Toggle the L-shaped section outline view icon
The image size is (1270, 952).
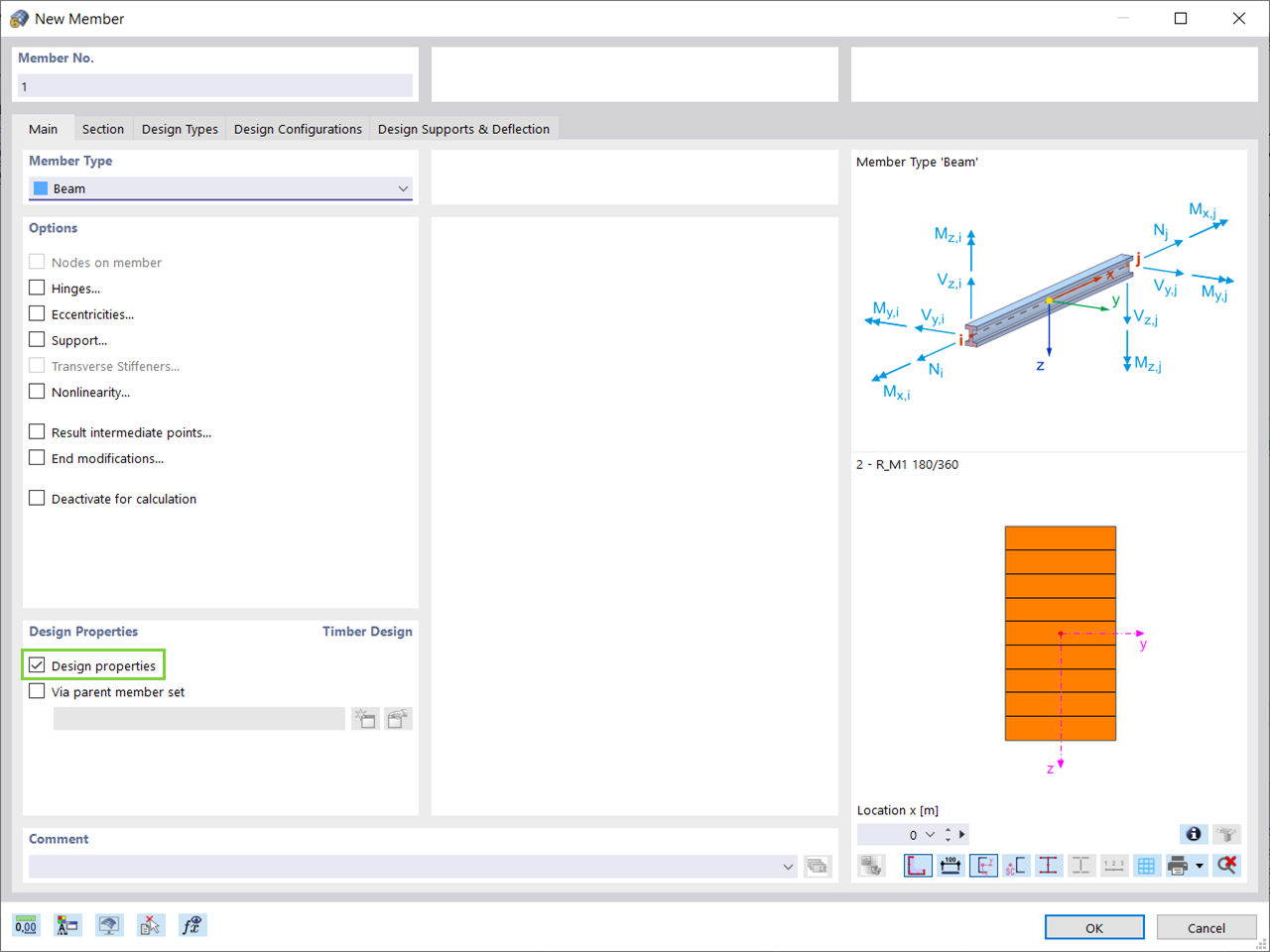pos(918,866)
